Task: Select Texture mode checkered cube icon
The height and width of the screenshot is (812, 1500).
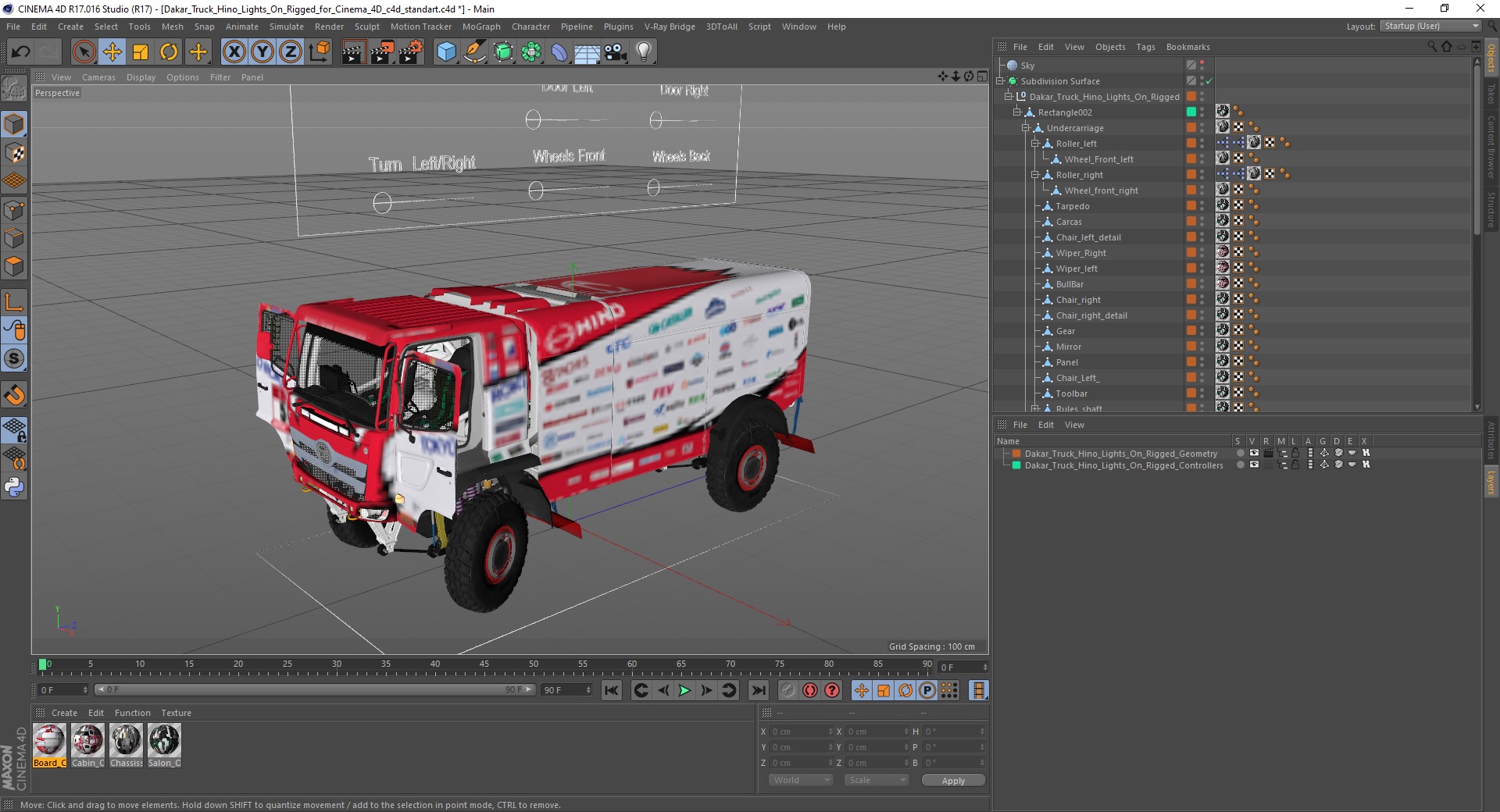Action: tap(14, 153)
